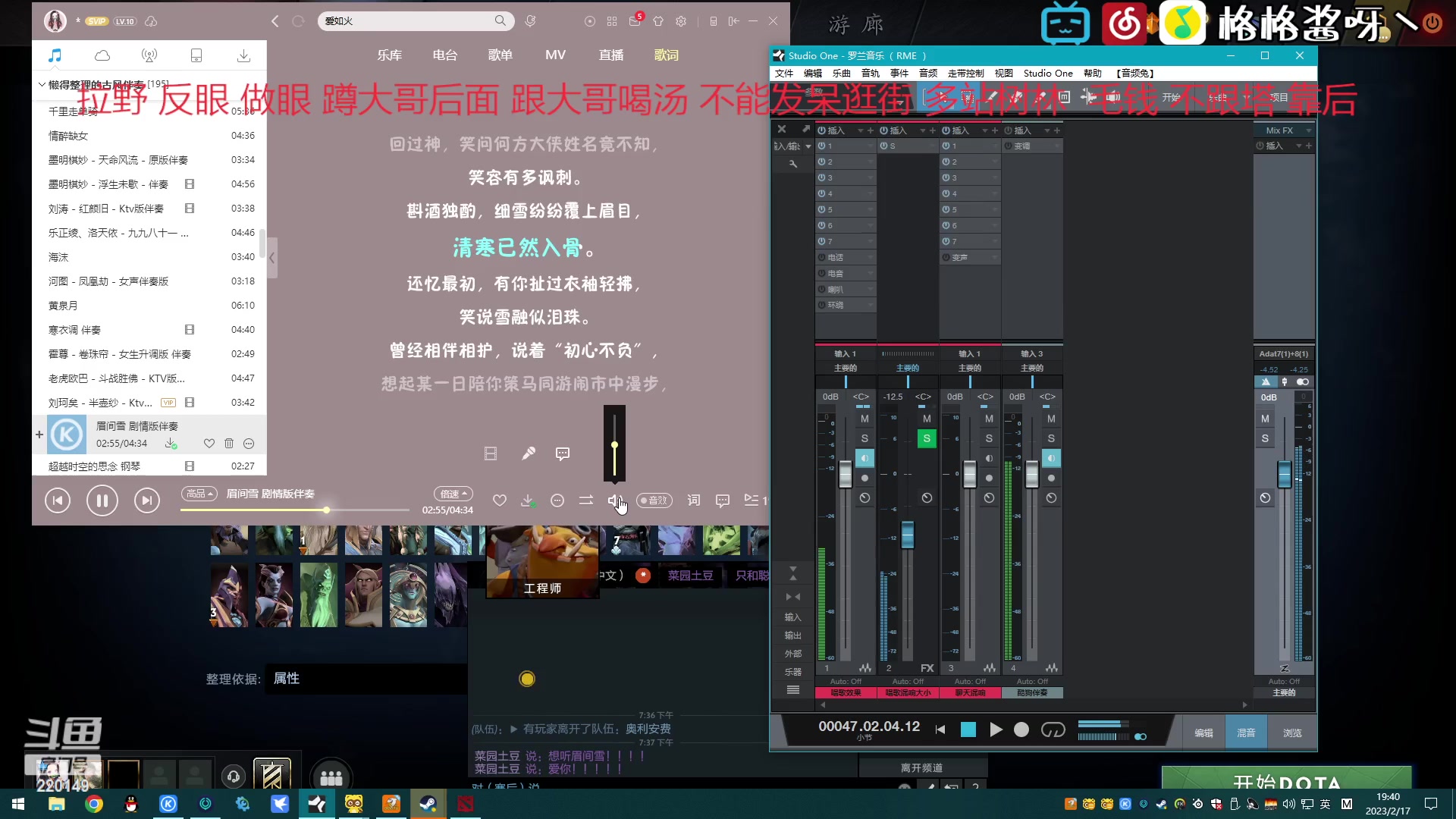The width and height of the screenshot is (1456, 819).
Task: Click the Studio One stop button
Action: (x=968, y=730)
